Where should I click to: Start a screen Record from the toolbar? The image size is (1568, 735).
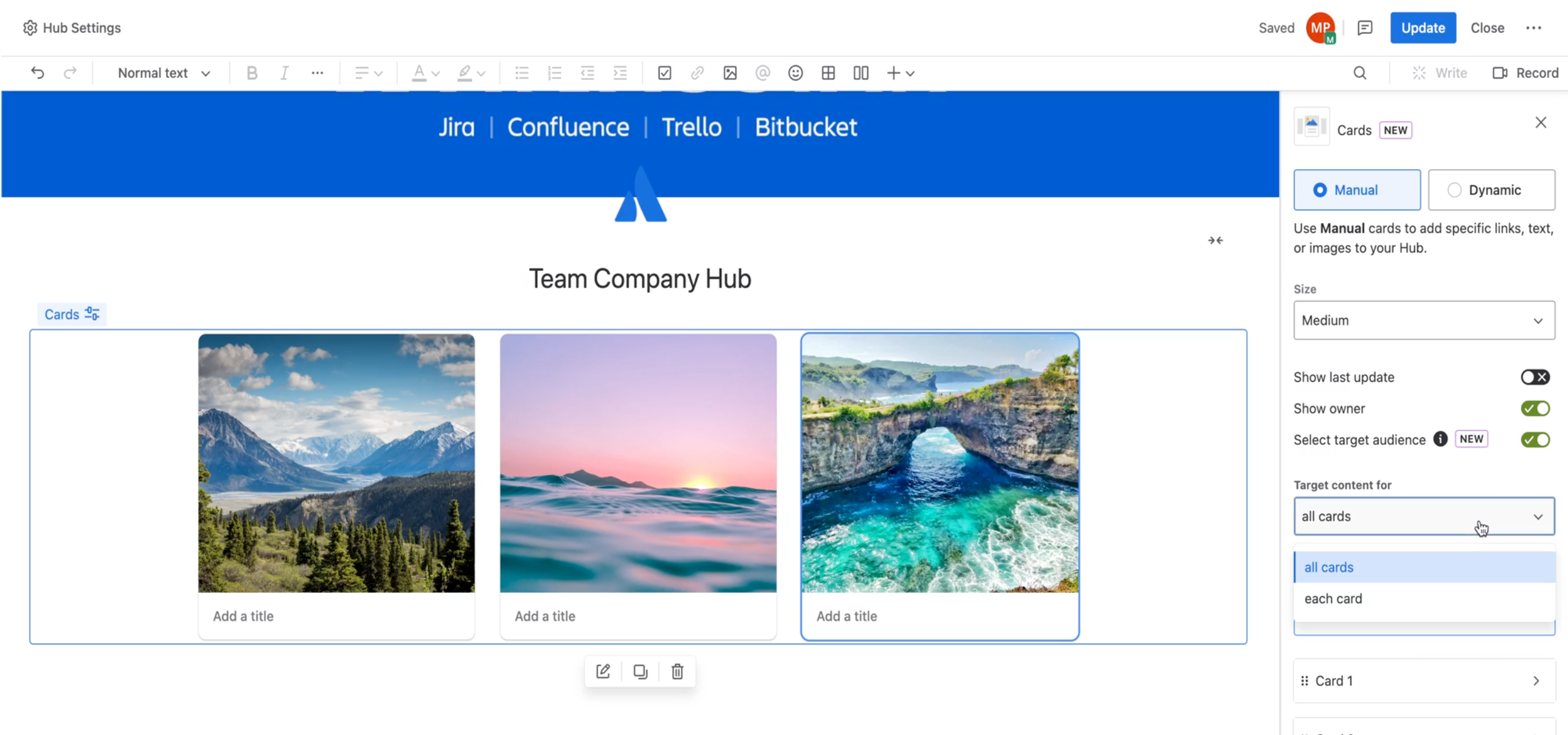click(x=1526, y=72)
